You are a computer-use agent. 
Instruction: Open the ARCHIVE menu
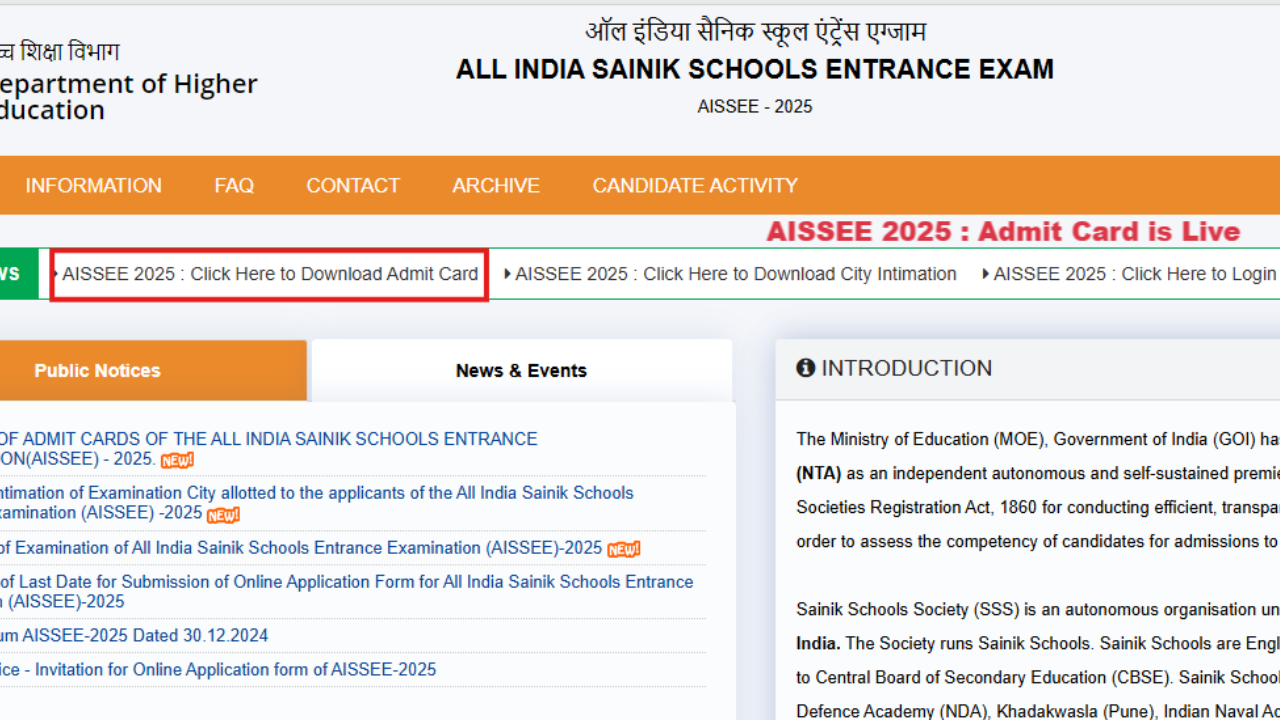pos(496,185)
